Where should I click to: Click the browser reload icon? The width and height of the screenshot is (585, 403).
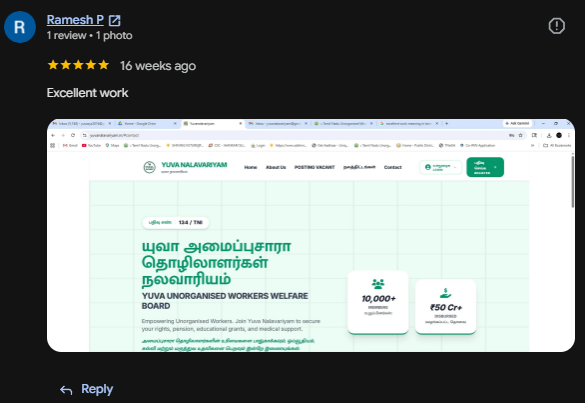tap(73, 135)
